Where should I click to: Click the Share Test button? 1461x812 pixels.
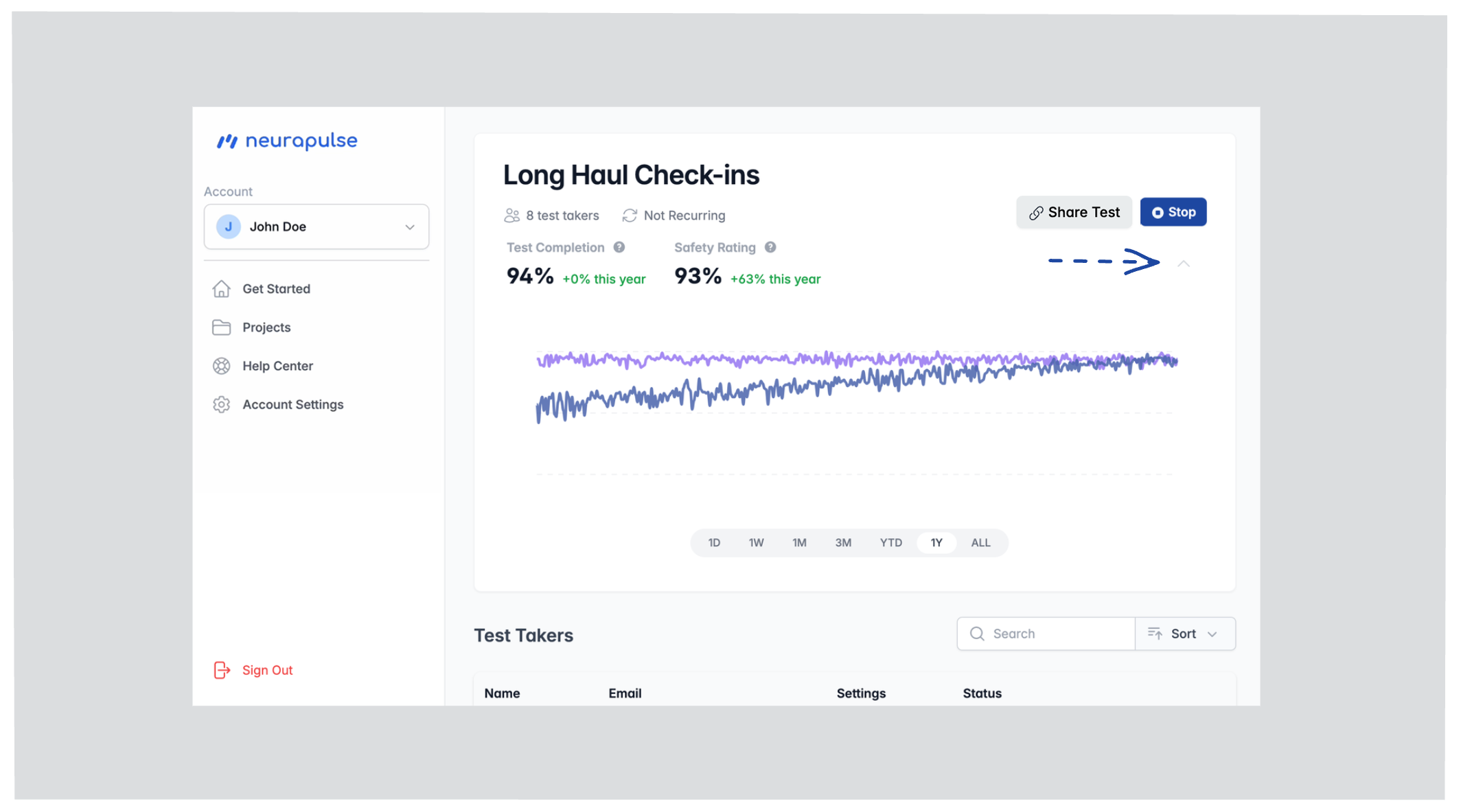click(x=1074, y=212)
